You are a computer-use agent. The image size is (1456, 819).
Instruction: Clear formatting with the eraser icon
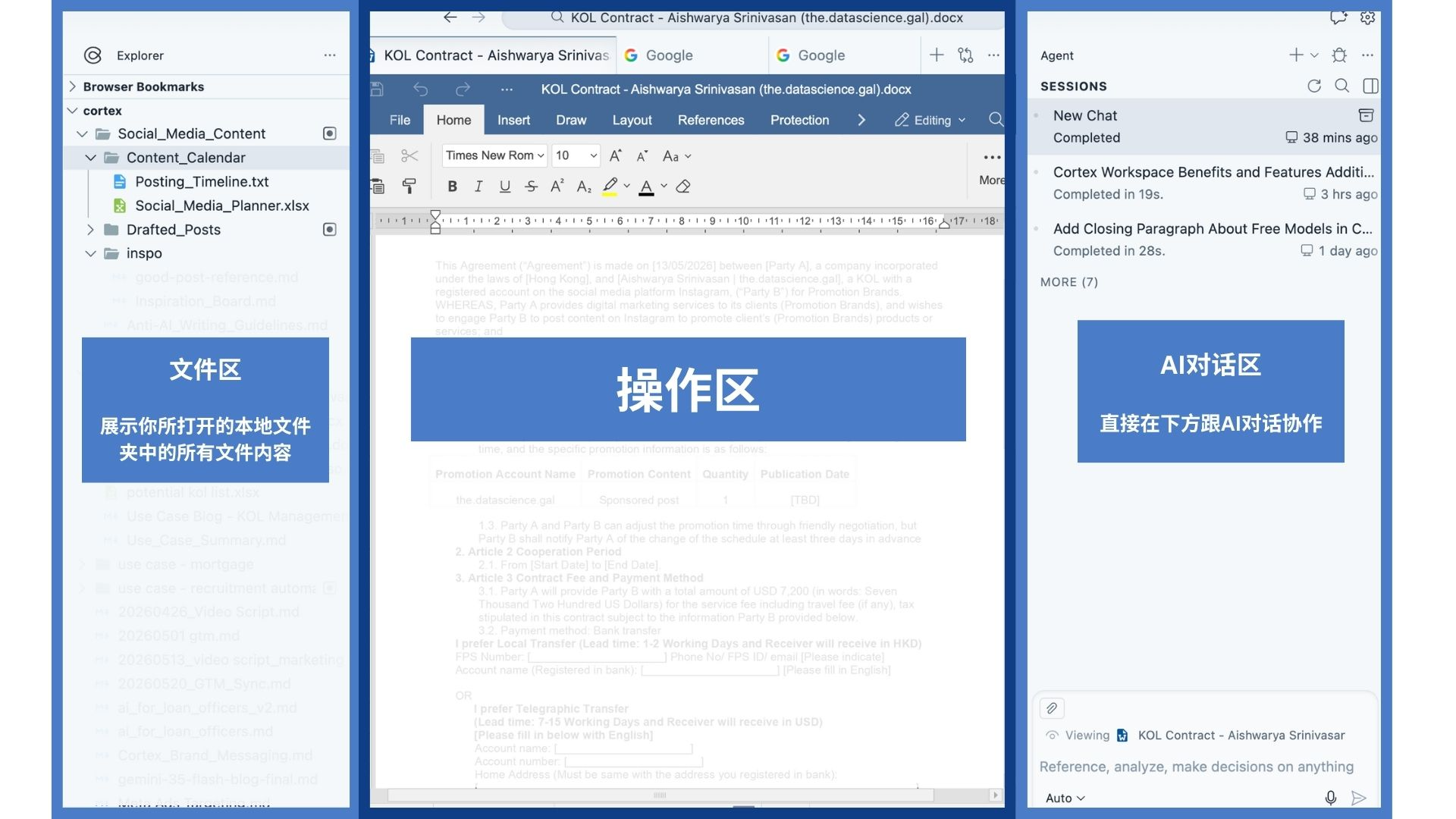pyautogui.click(x=683, y=187)
